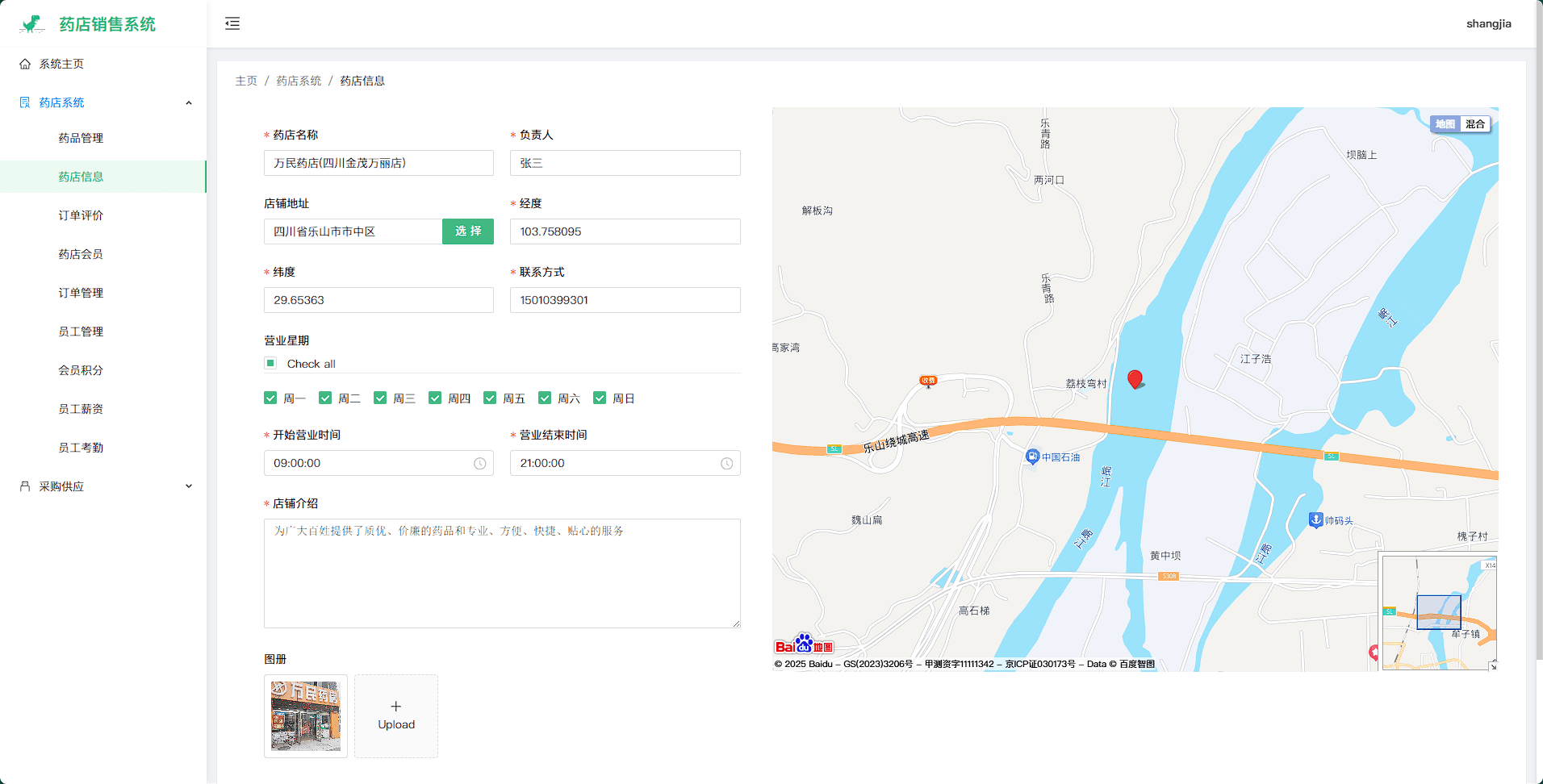1543x784 pixels.
Task: Click the uploaded pharmacy storefront thumbnail
Action: [x=306, y=716]
